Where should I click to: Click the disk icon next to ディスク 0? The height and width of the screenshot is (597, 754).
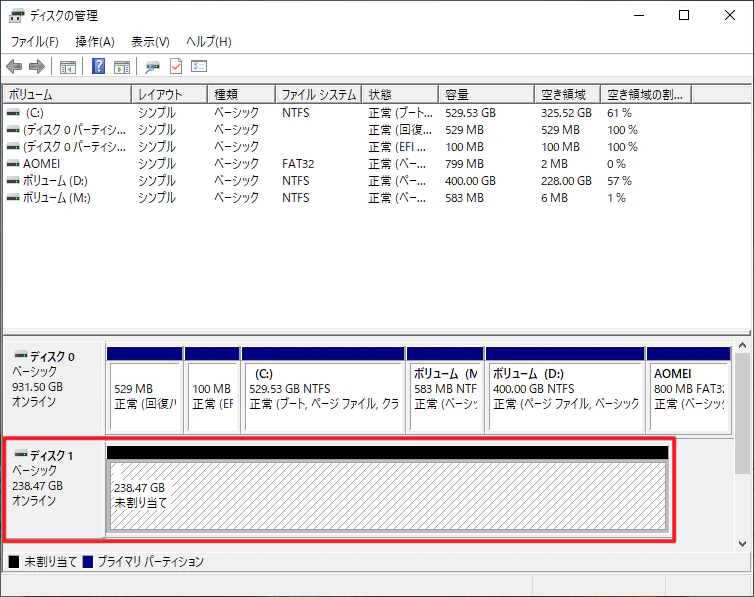[21, 355]
